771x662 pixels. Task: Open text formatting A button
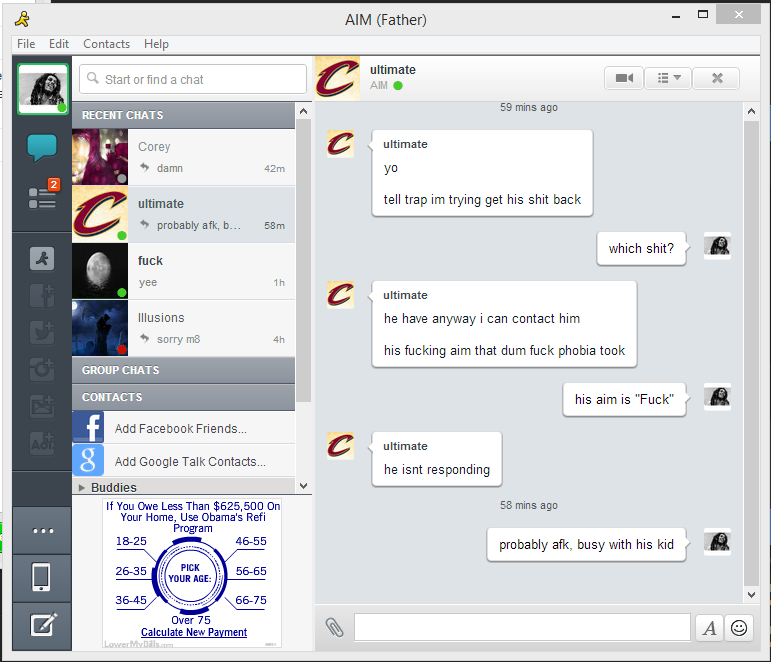[x=710, y=628]
